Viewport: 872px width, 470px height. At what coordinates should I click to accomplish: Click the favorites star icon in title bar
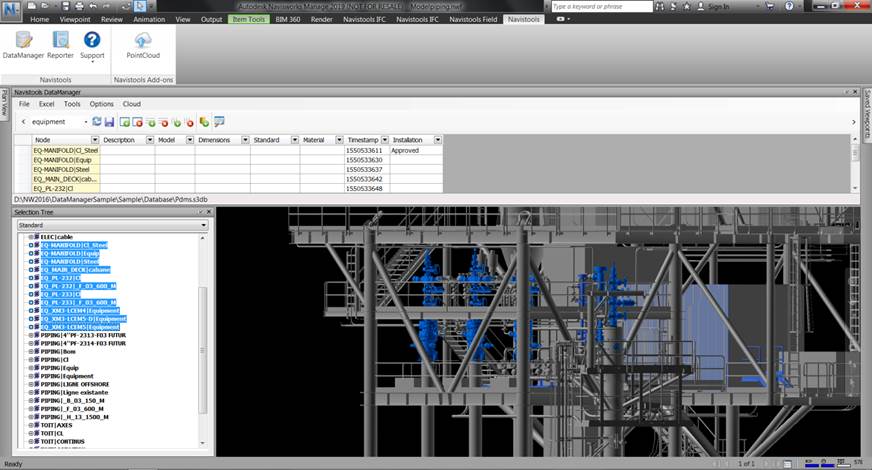point(686,6)
